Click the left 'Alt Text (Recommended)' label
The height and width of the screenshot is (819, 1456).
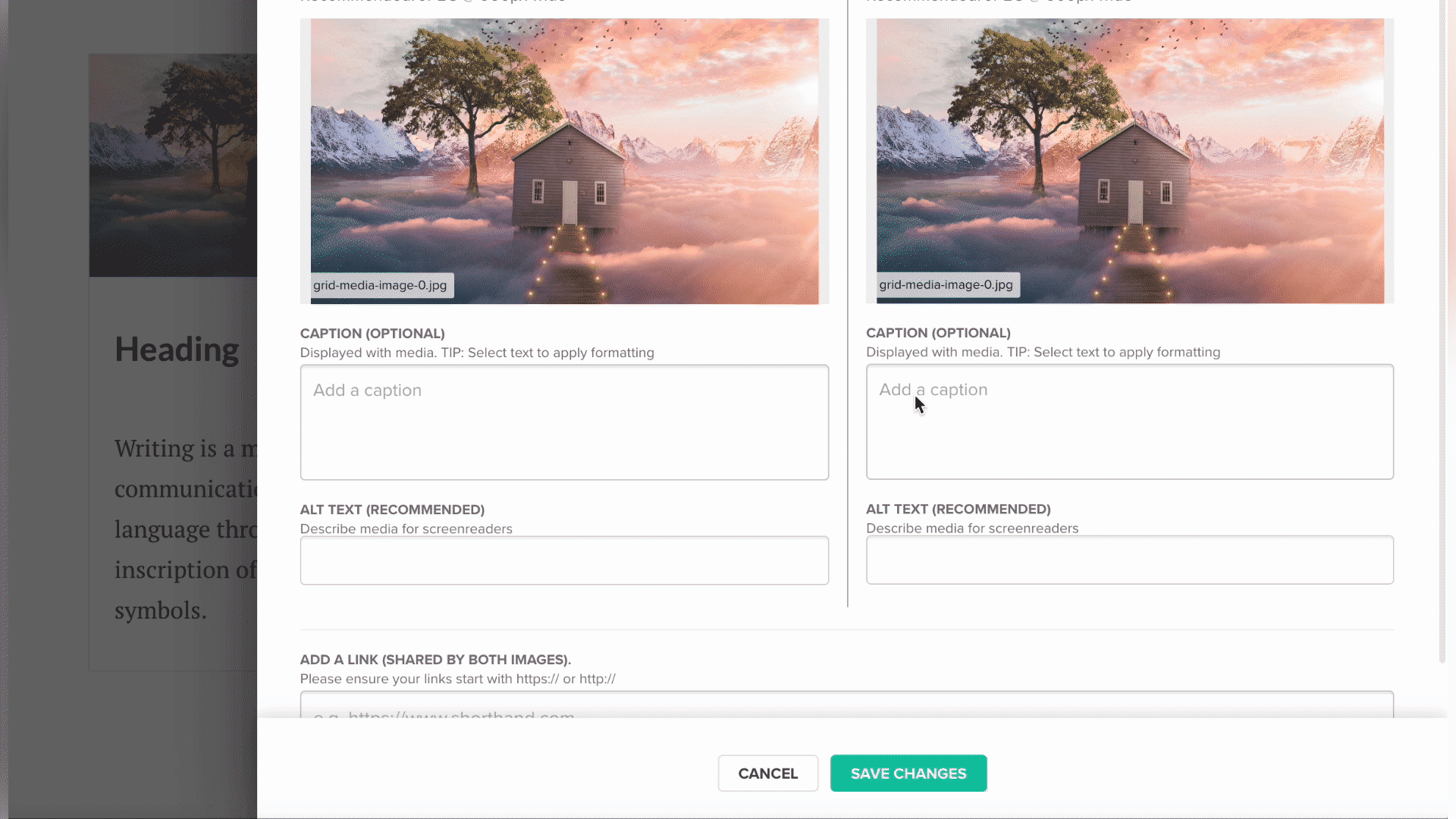(392, 510)
